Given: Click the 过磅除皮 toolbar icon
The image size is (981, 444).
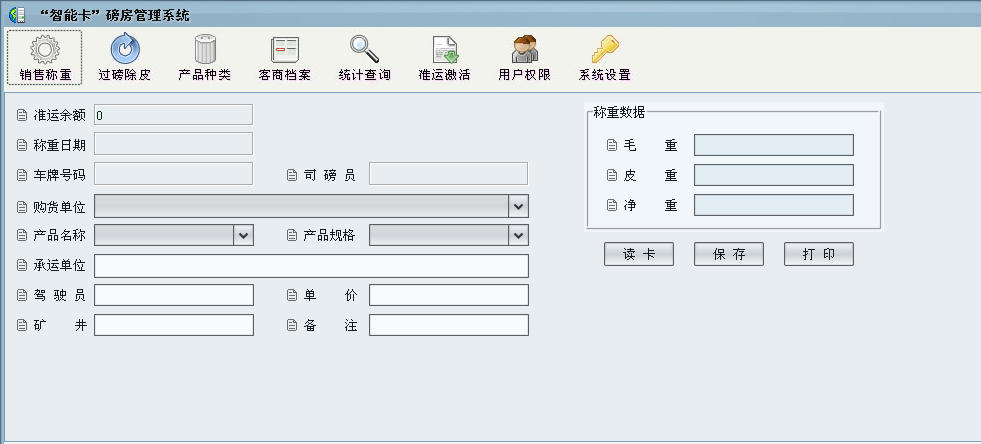Looking at the screenshot, I should pos(125,50).
